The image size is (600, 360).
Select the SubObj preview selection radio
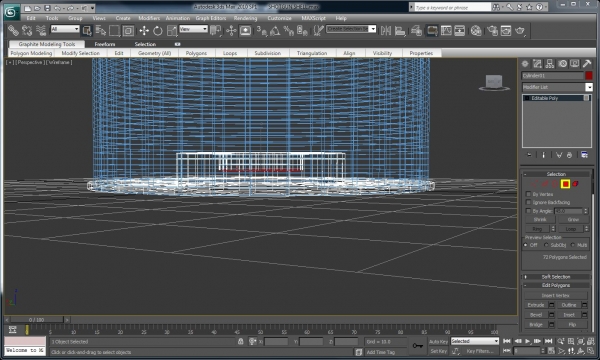546,245
